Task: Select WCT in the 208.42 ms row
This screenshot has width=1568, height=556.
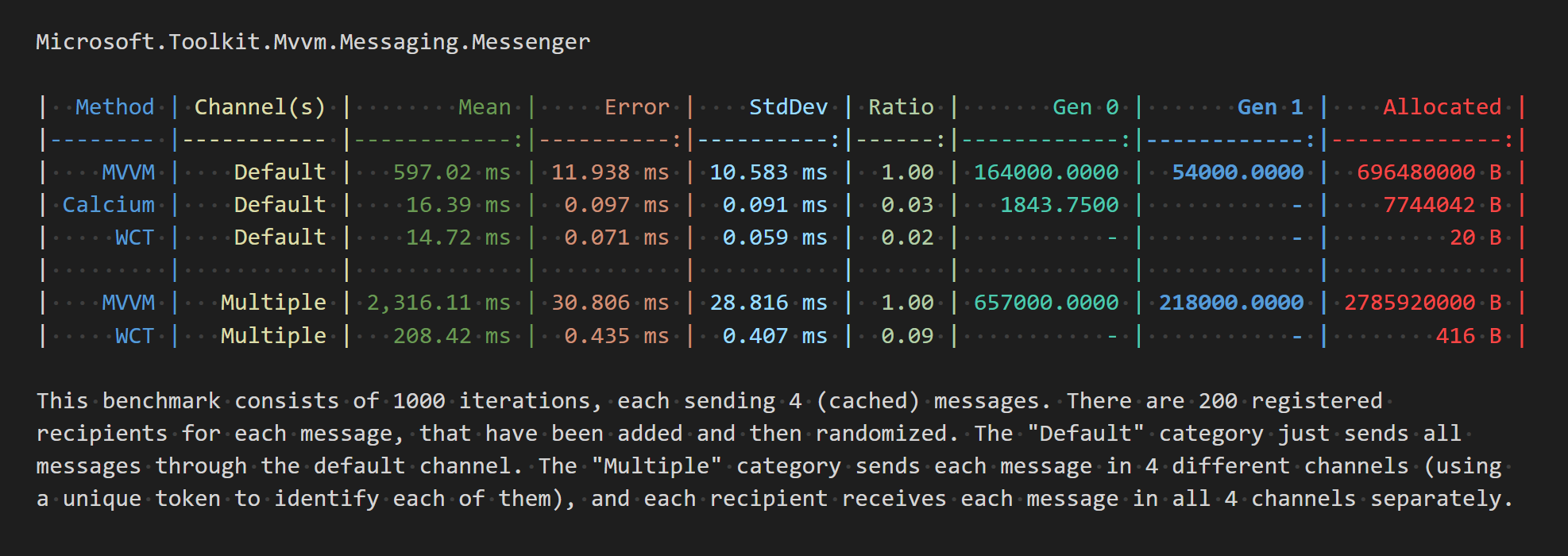Action: click(135, 336)
